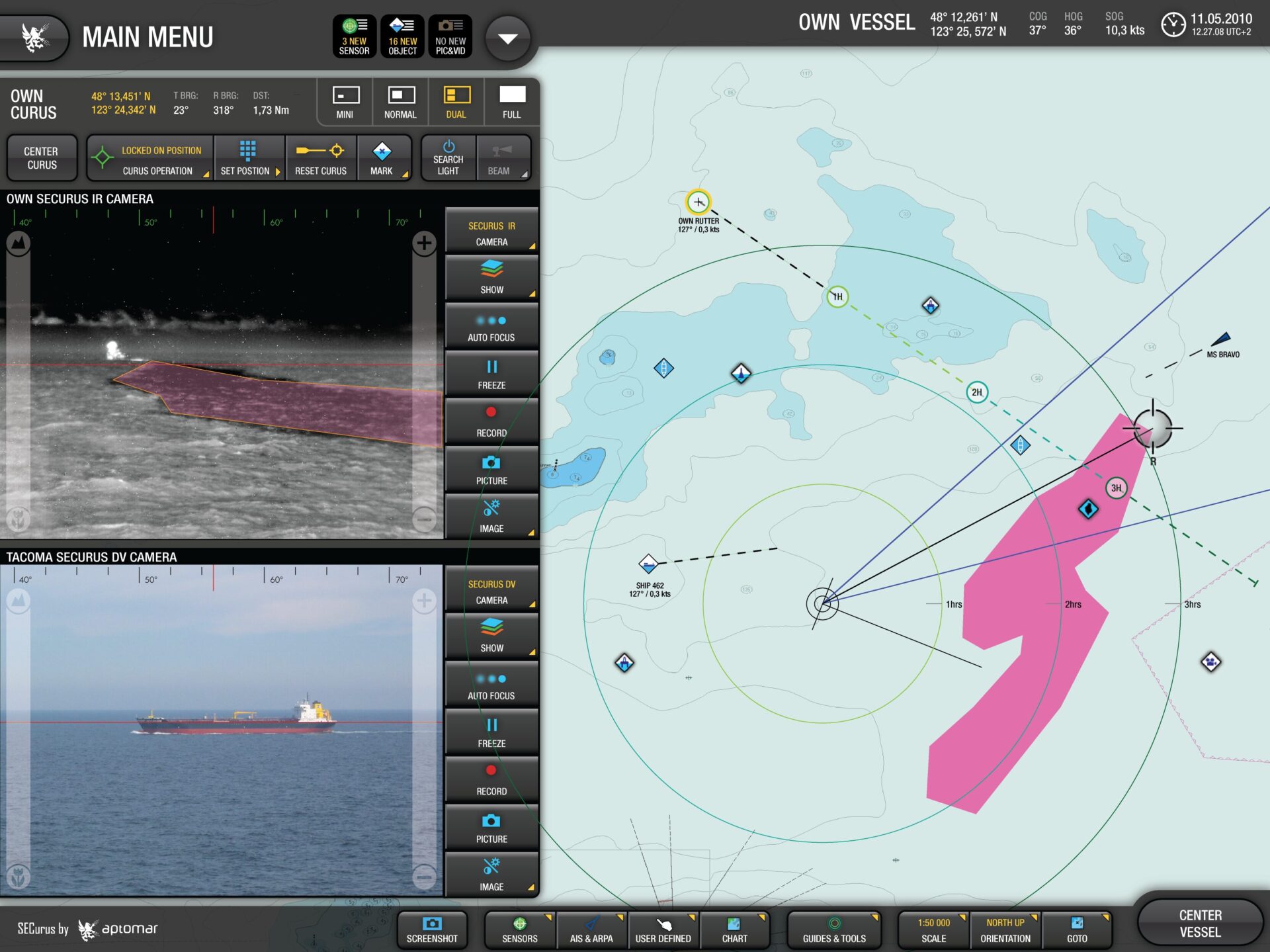Viewport: 1270px width, 952px height.
Task: Open the Mark diamond tool
Action: (384, 158)
